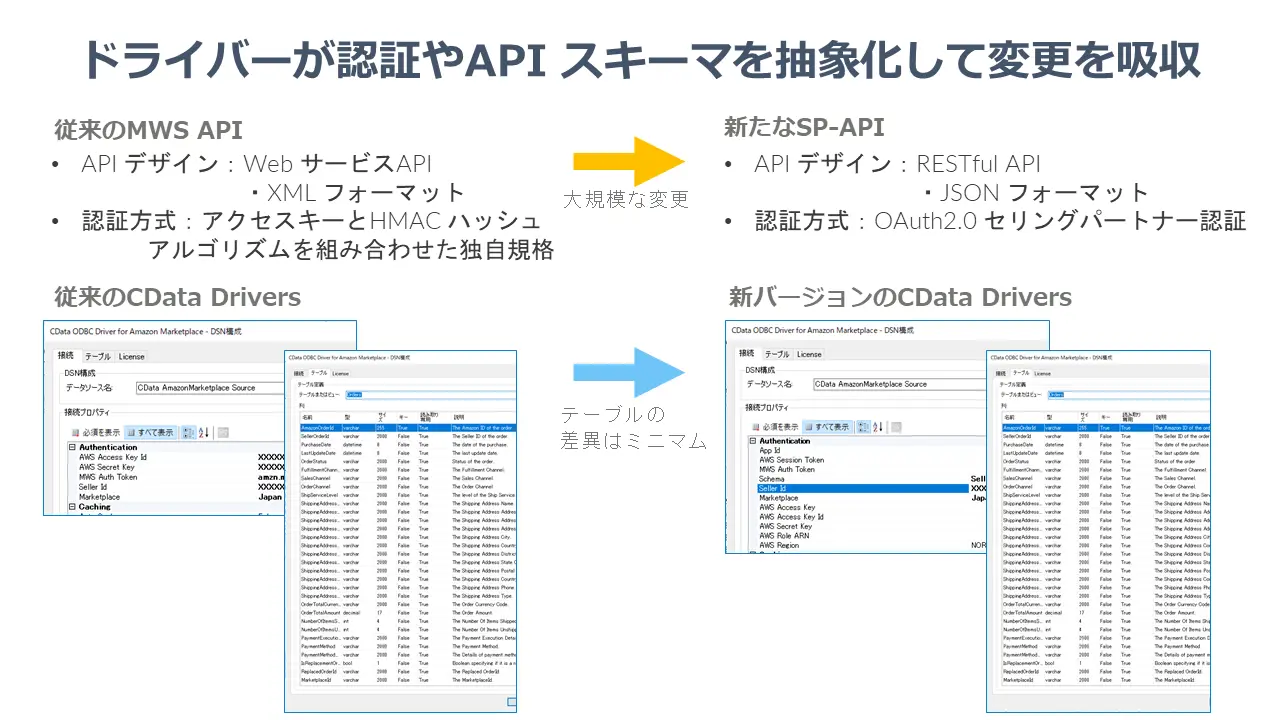1280x720 pixels.
Task: Toggle すべて表示 in the classic driver connection properties
Action: tap(150, 432)
